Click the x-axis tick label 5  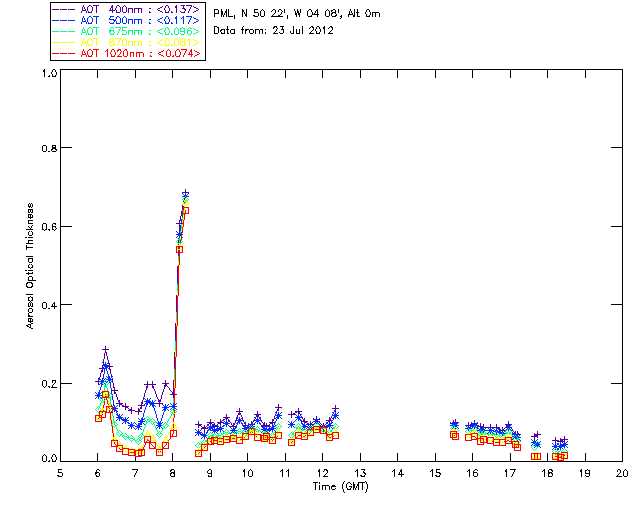pyautogui.click(x=60, y=474)
